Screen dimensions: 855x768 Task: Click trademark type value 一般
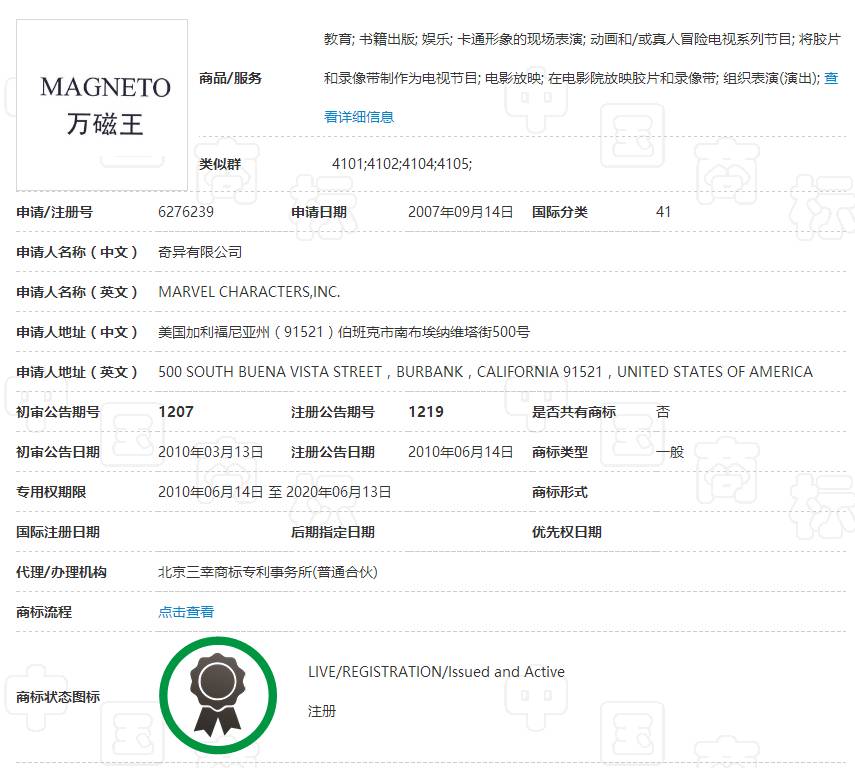point(670,452)
